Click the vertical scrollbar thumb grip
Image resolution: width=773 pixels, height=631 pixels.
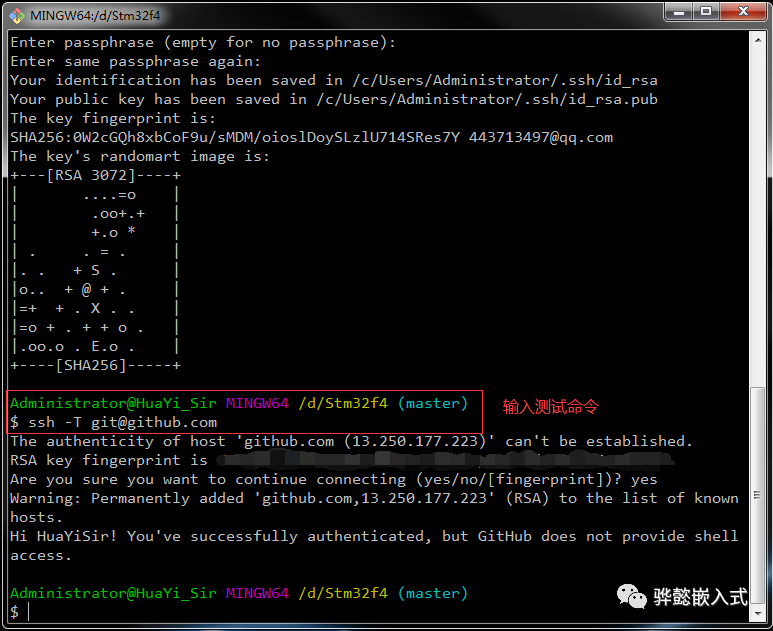tap(758, 495)
